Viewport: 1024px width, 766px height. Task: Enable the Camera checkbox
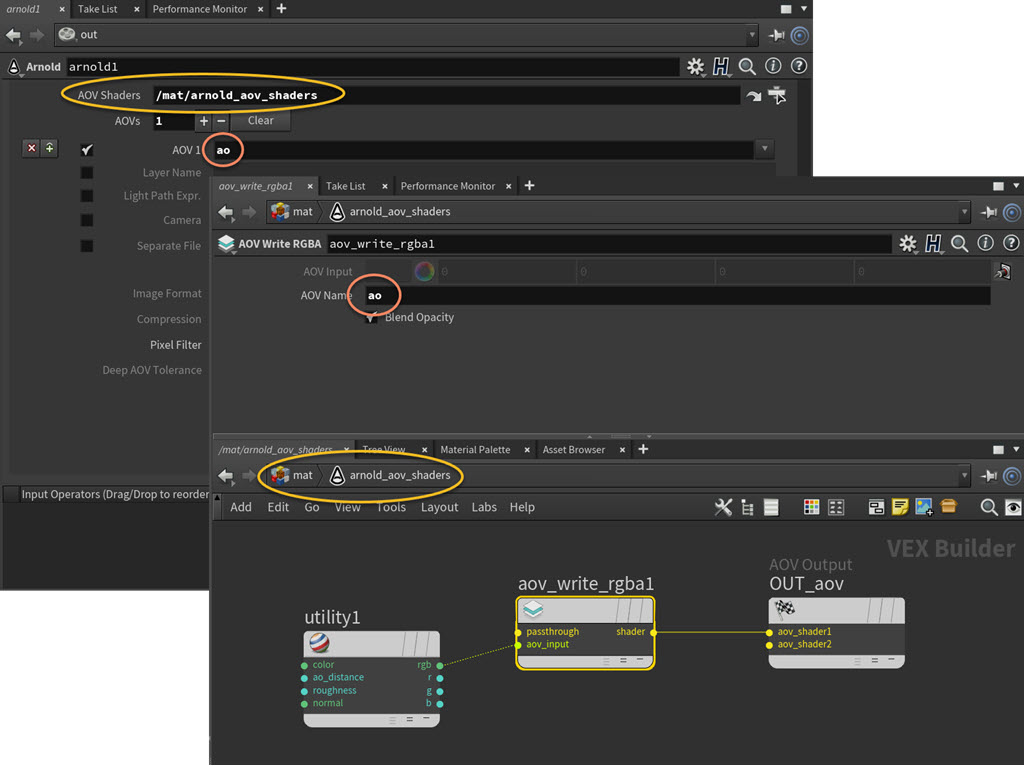click(86, 220)
